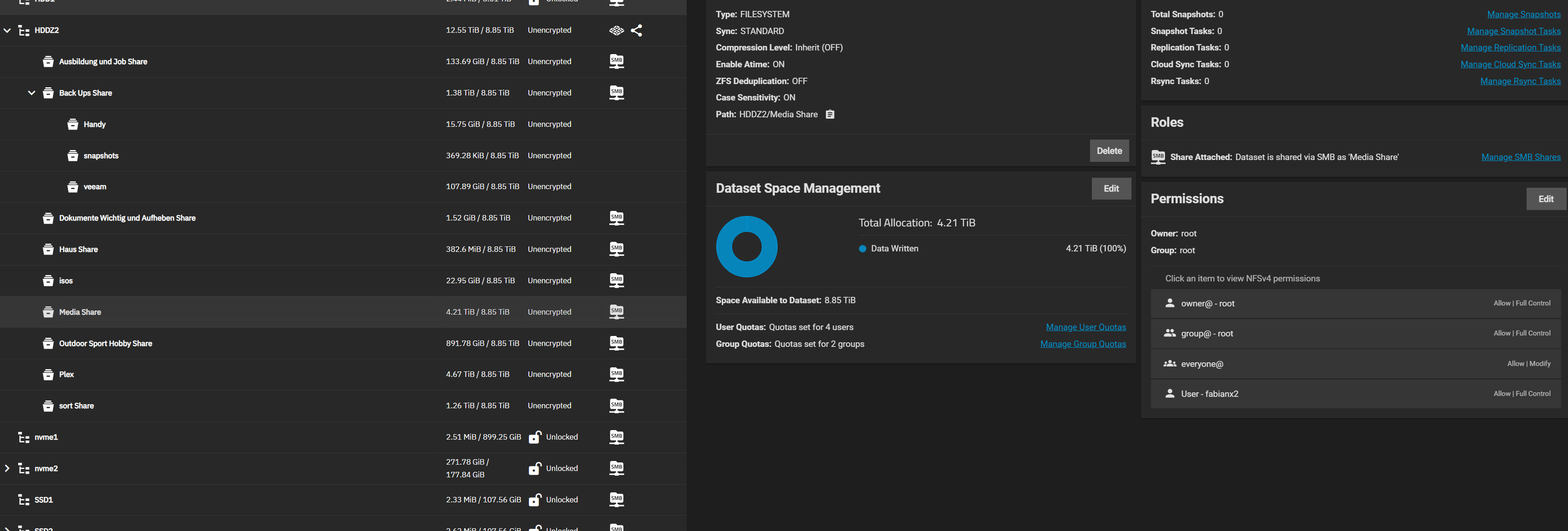Click the SMB Share Attached icon in Roles
This screenshot has height=531, width=1568.
1158,157
